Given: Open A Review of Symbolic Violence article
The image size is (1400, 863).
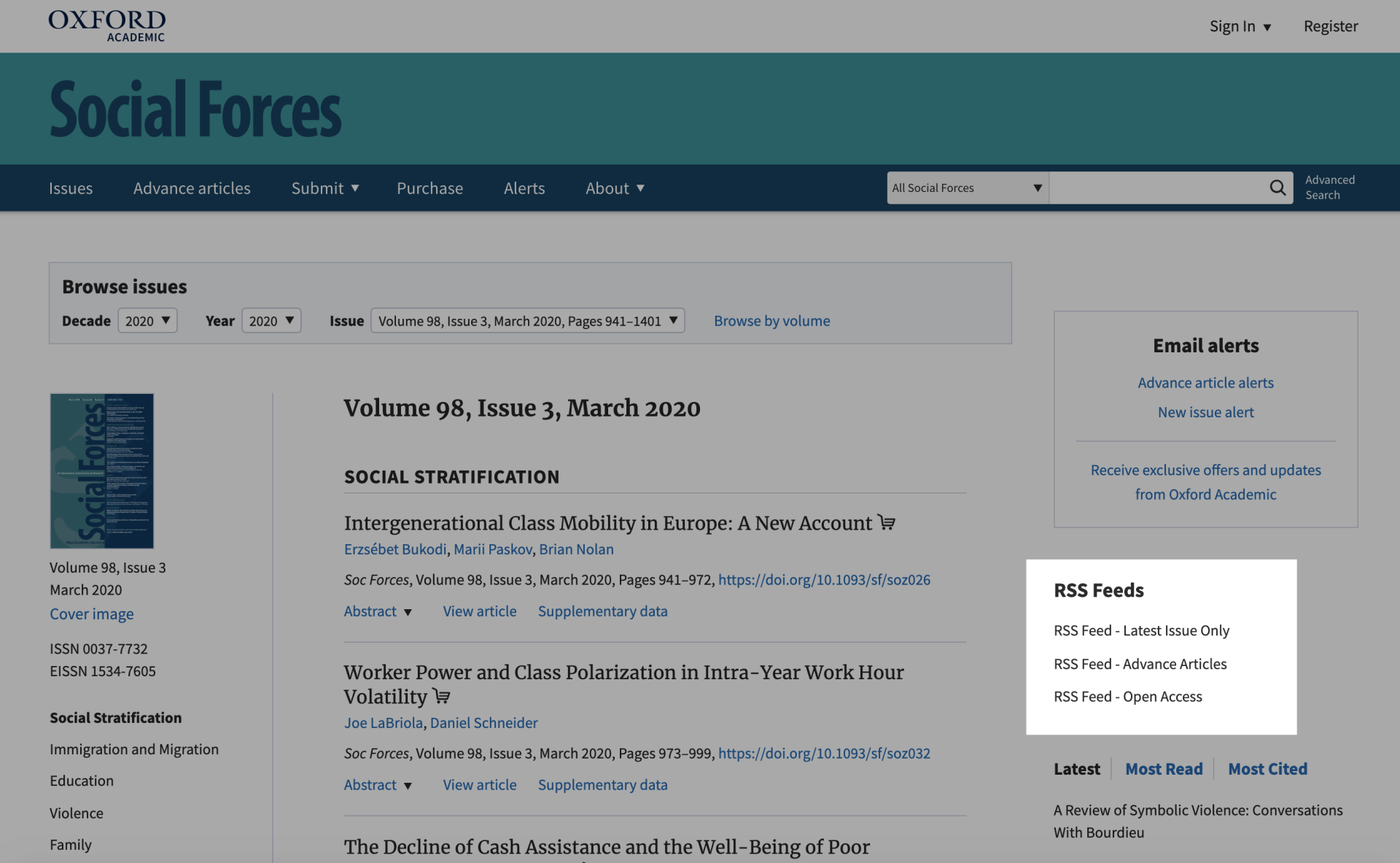Looking at the screenshot, I should [x=1198, y=821].
